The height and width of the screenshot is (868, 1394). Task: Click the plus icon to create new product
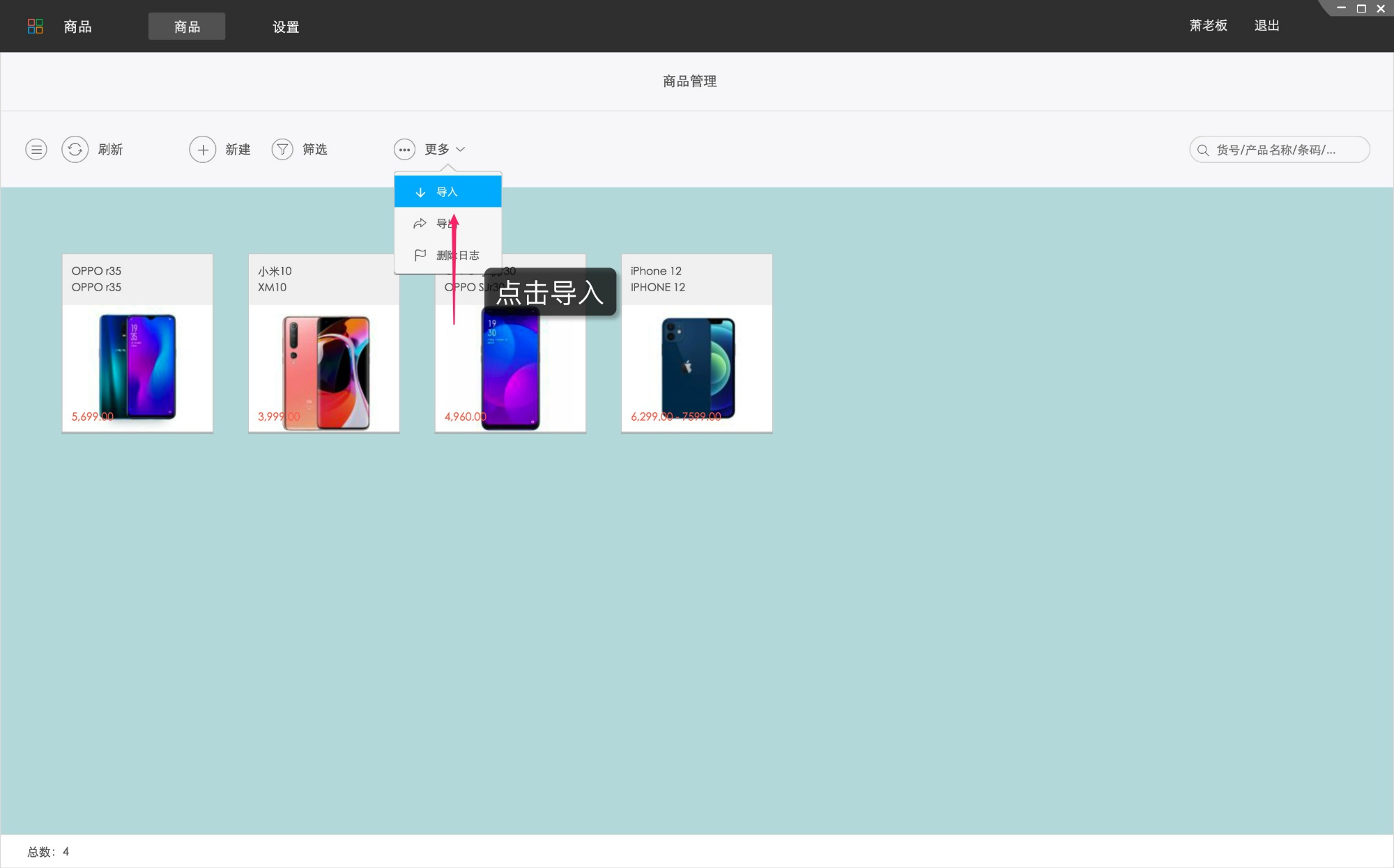point(203,149)
